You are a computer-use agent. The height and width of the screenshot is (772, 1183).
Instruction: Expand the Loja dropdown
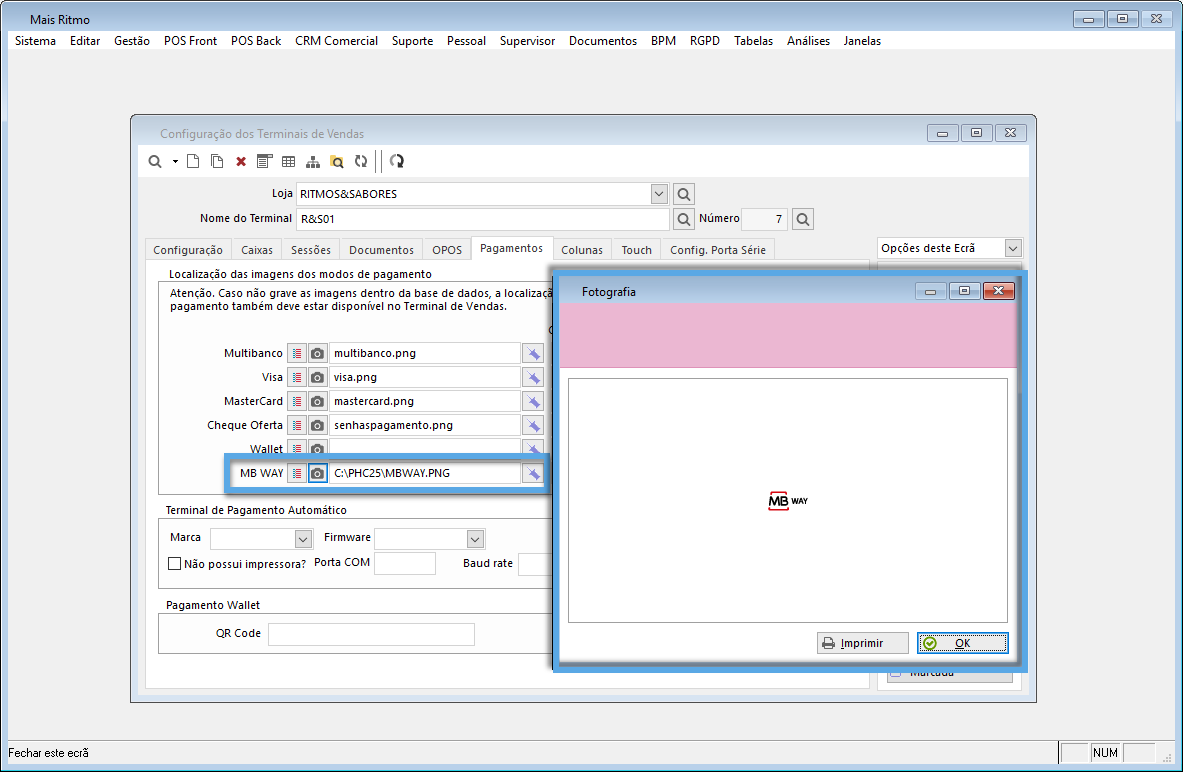[659, 194]
